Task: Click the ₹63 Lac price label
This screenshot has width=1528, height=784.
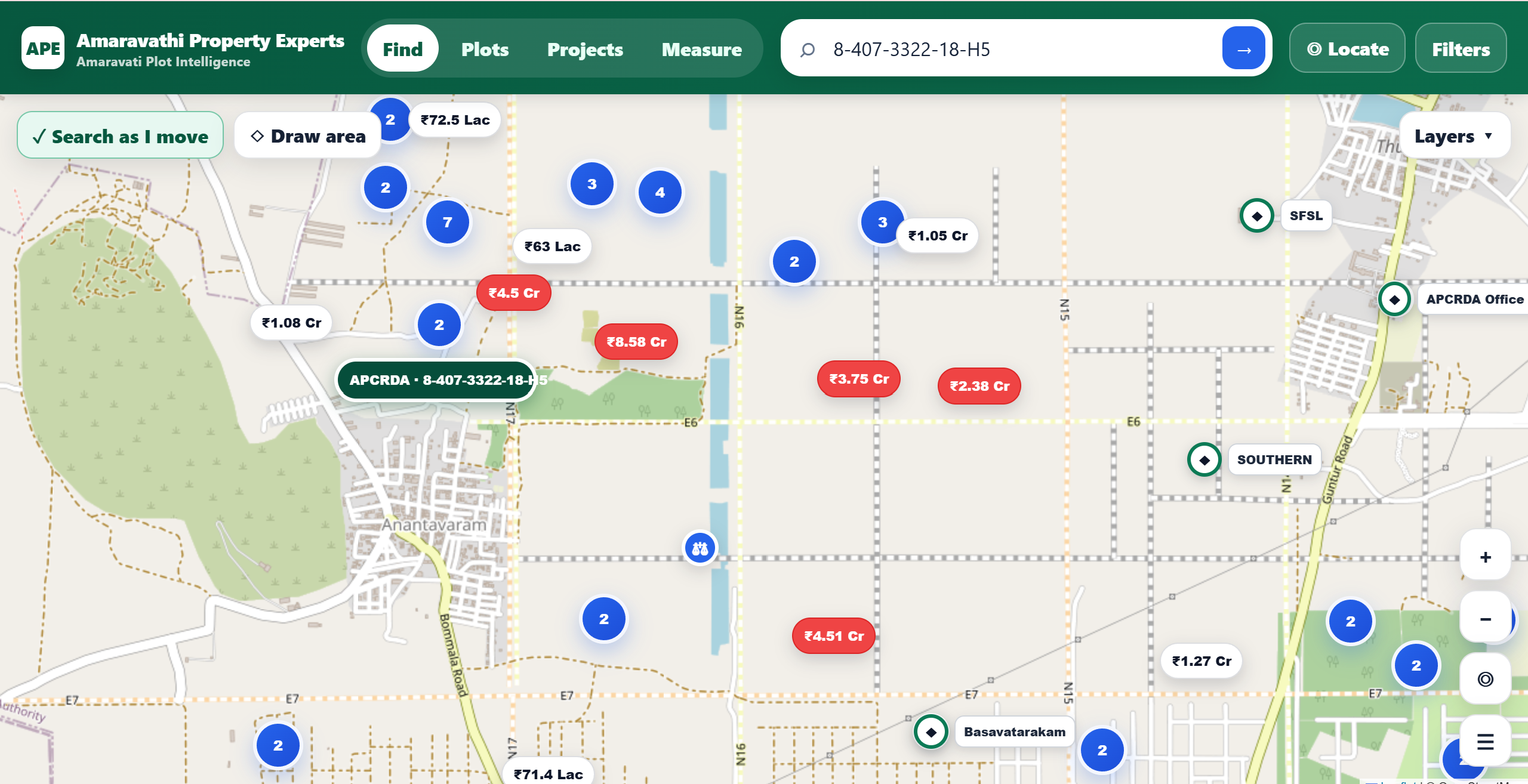Action: 553,246
